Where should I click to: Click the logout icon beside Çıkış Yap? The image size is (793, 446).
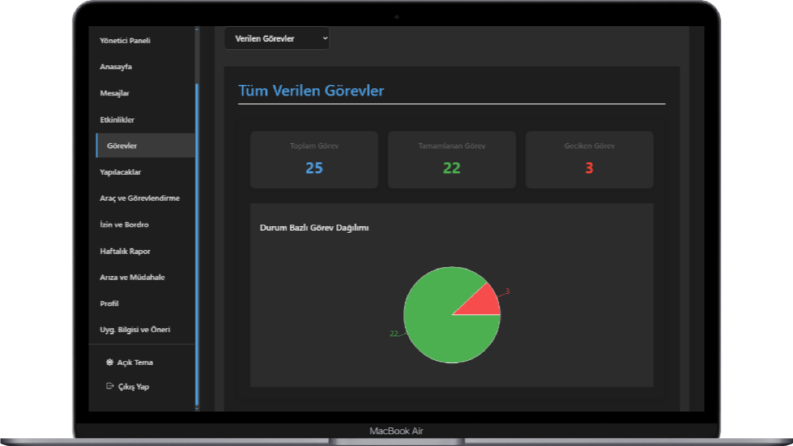click(109, 386)
